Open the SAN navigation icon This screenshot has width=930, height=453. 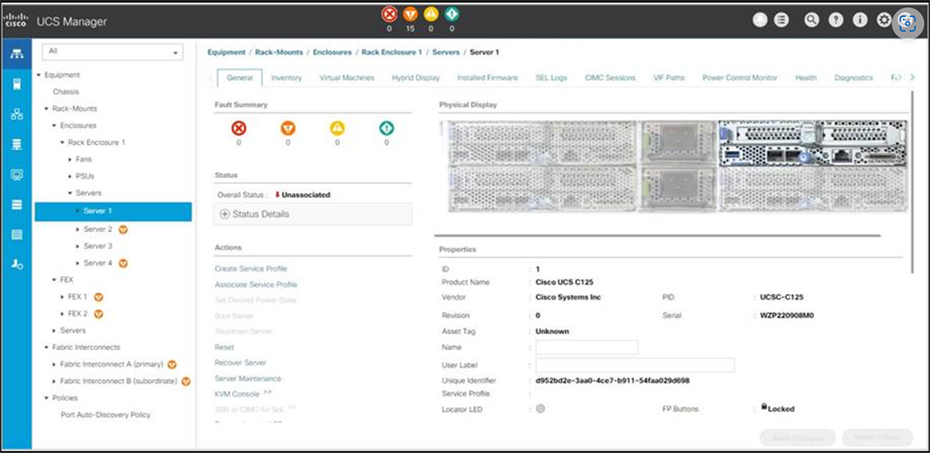coord(17,144)
